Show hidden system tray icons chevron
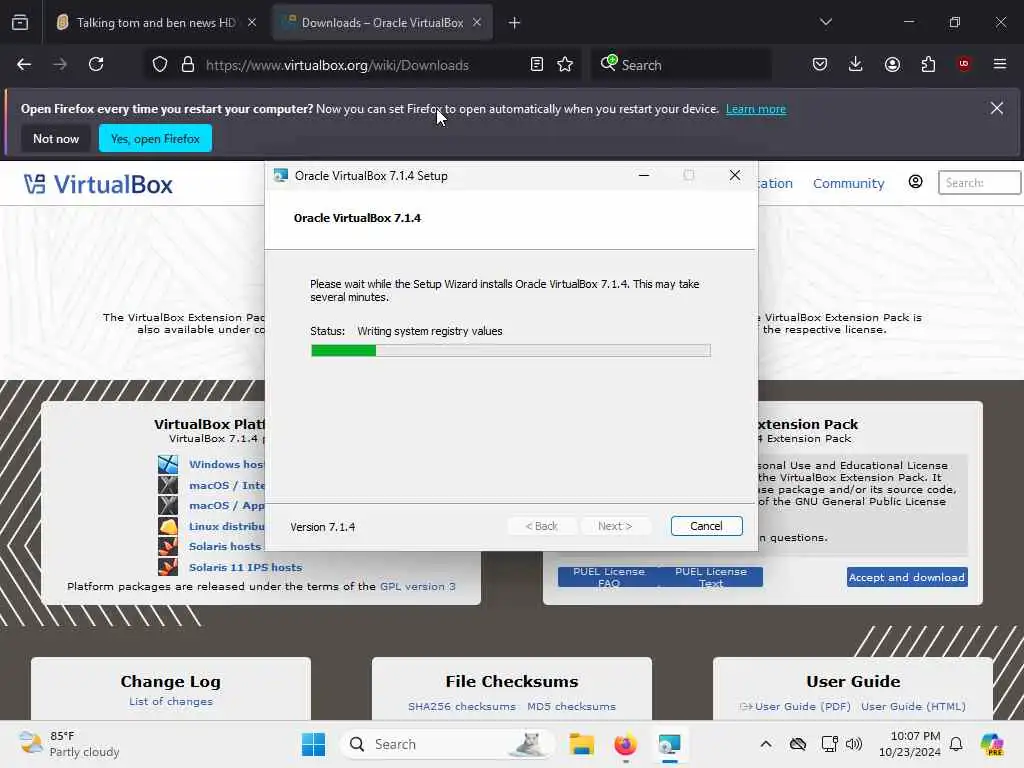 point(766,744)
